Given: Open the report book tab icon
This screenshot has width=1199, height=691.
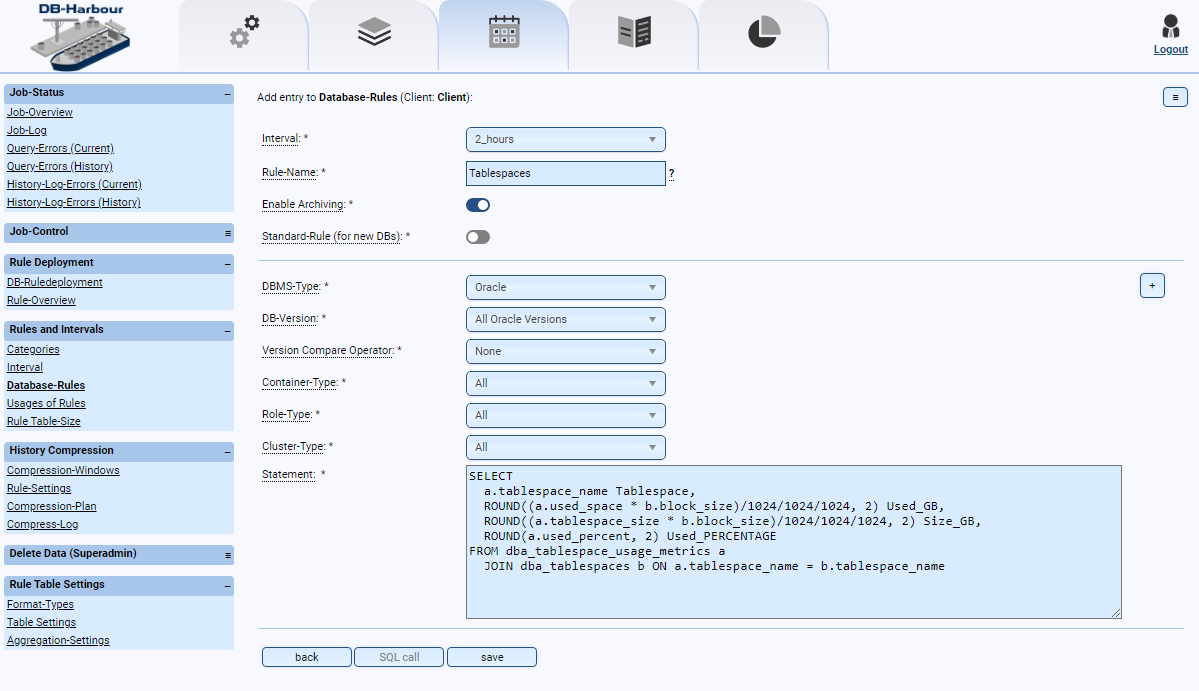Looking at the screenshot, I should pyautogui.click(x=632, y=32).
